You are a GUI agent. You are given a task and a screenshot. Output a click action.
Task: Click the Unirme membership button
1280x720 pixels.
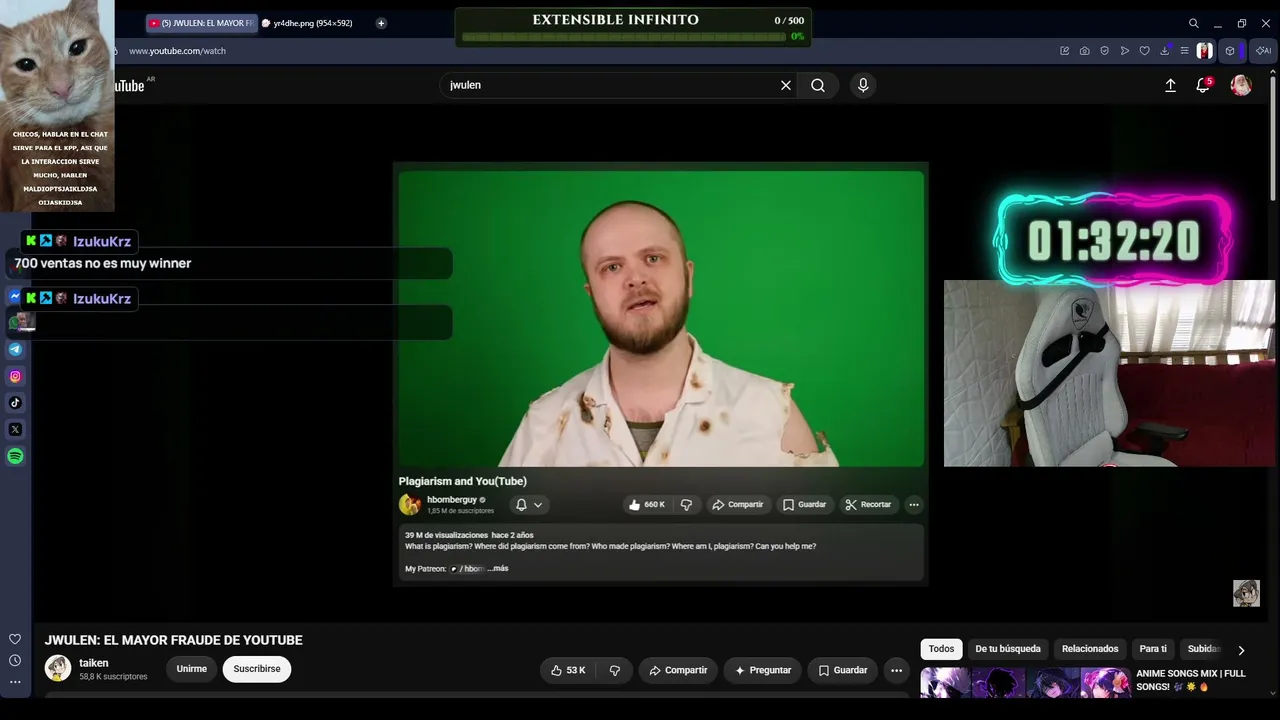(x=192, y=669)
